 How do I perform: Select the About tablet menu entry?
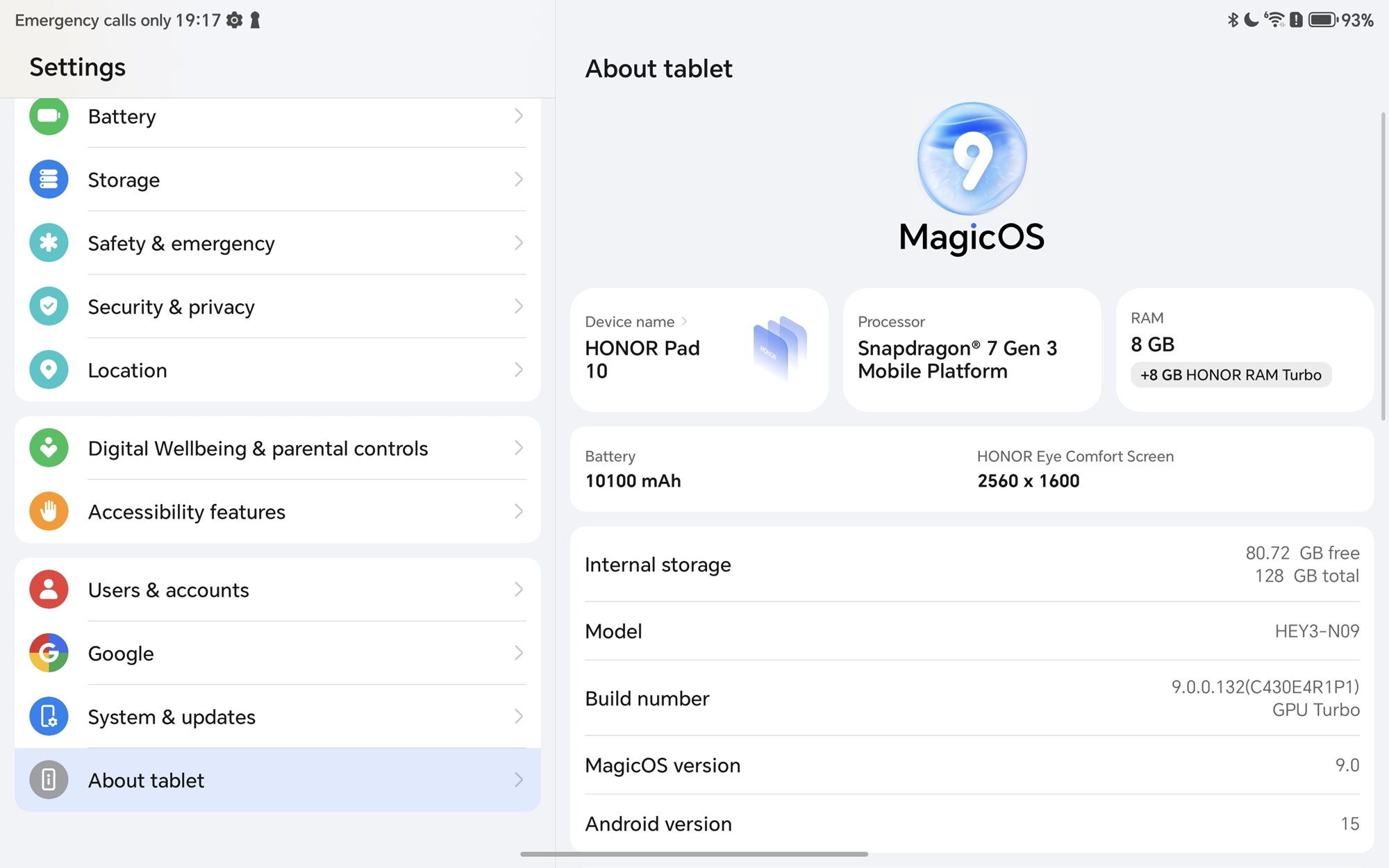278,780
